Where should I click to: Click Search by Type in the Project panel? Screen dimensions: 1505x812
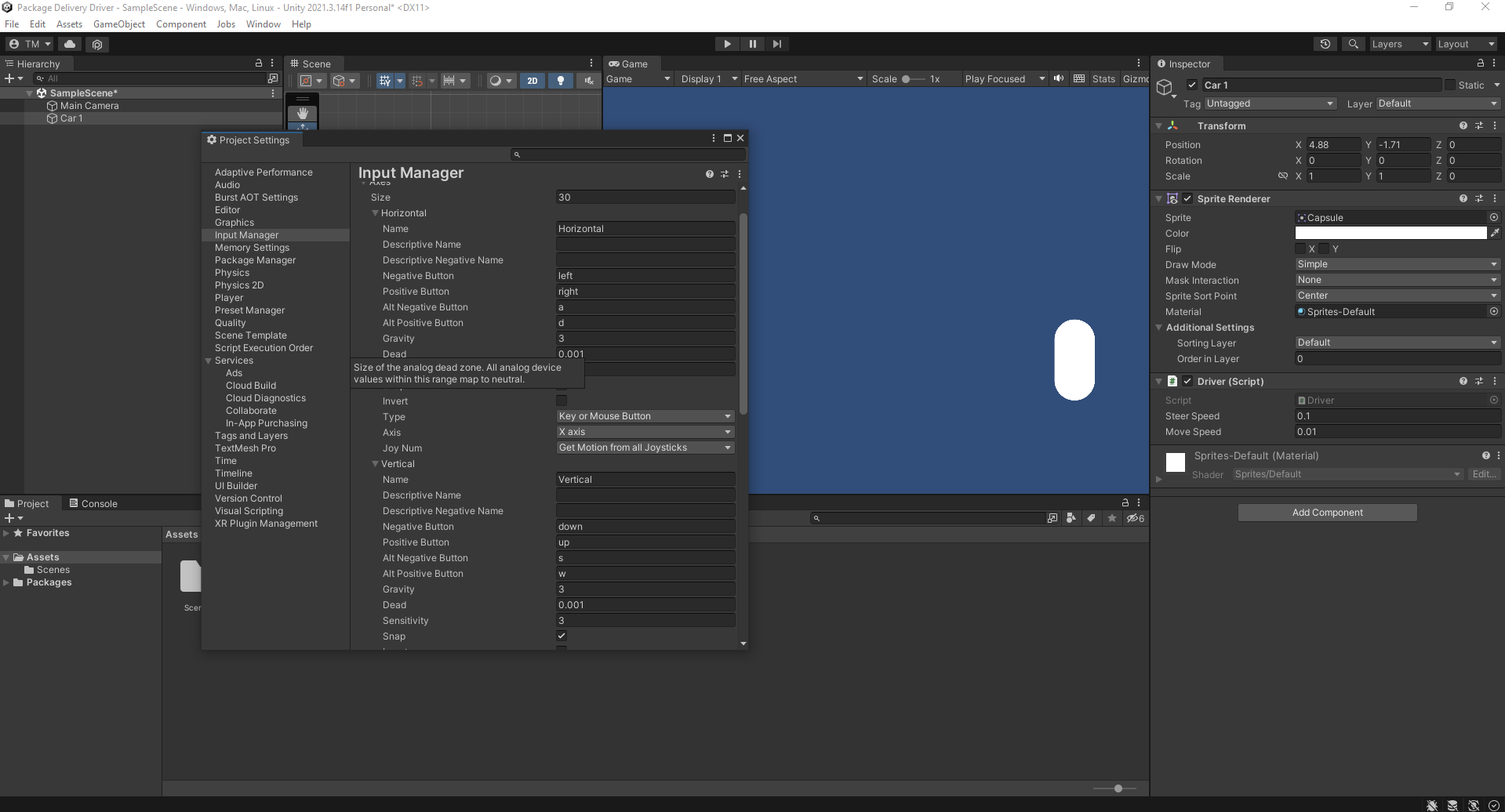tap(1071, 518)
